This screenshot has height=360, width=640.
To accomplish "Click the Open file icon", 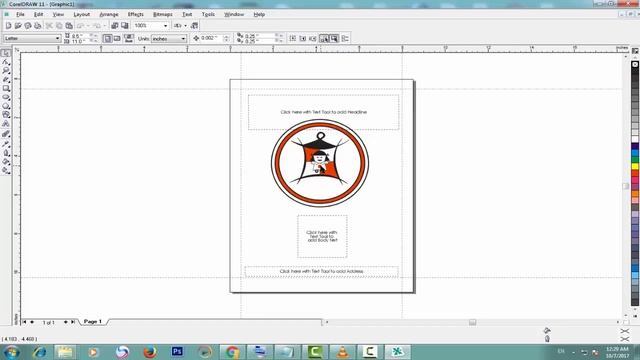I will (18, 25).
